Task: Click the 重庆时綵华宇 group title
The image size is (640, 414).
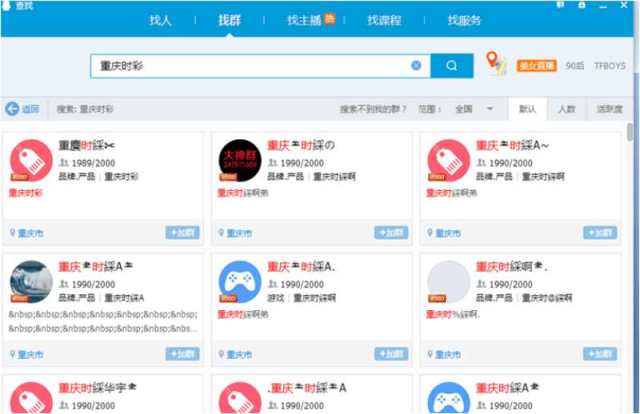Action: tap(97, 387)
